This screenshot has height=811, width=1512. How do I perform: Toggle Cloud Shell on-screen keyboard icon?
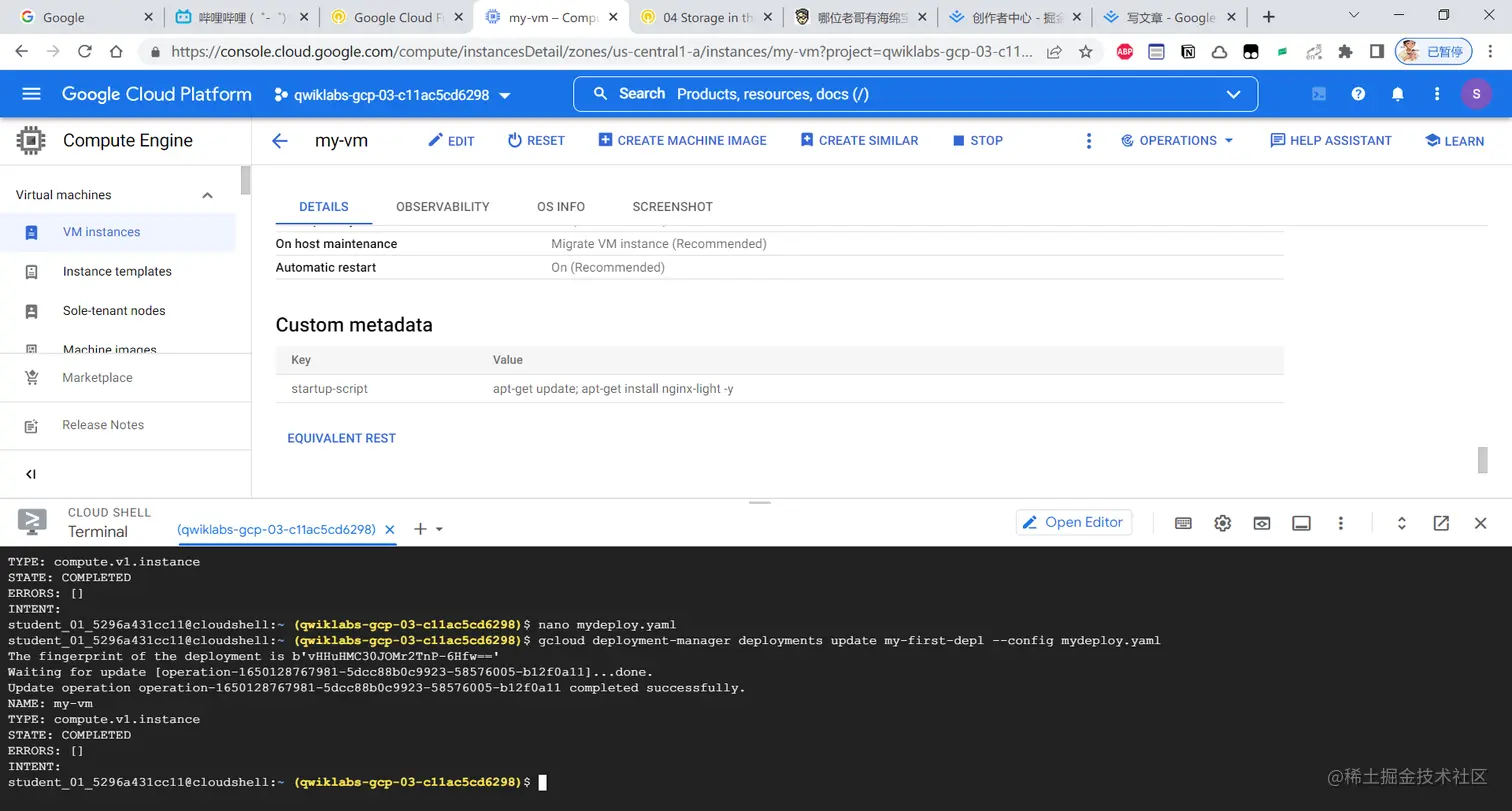tap(1183, 523)
